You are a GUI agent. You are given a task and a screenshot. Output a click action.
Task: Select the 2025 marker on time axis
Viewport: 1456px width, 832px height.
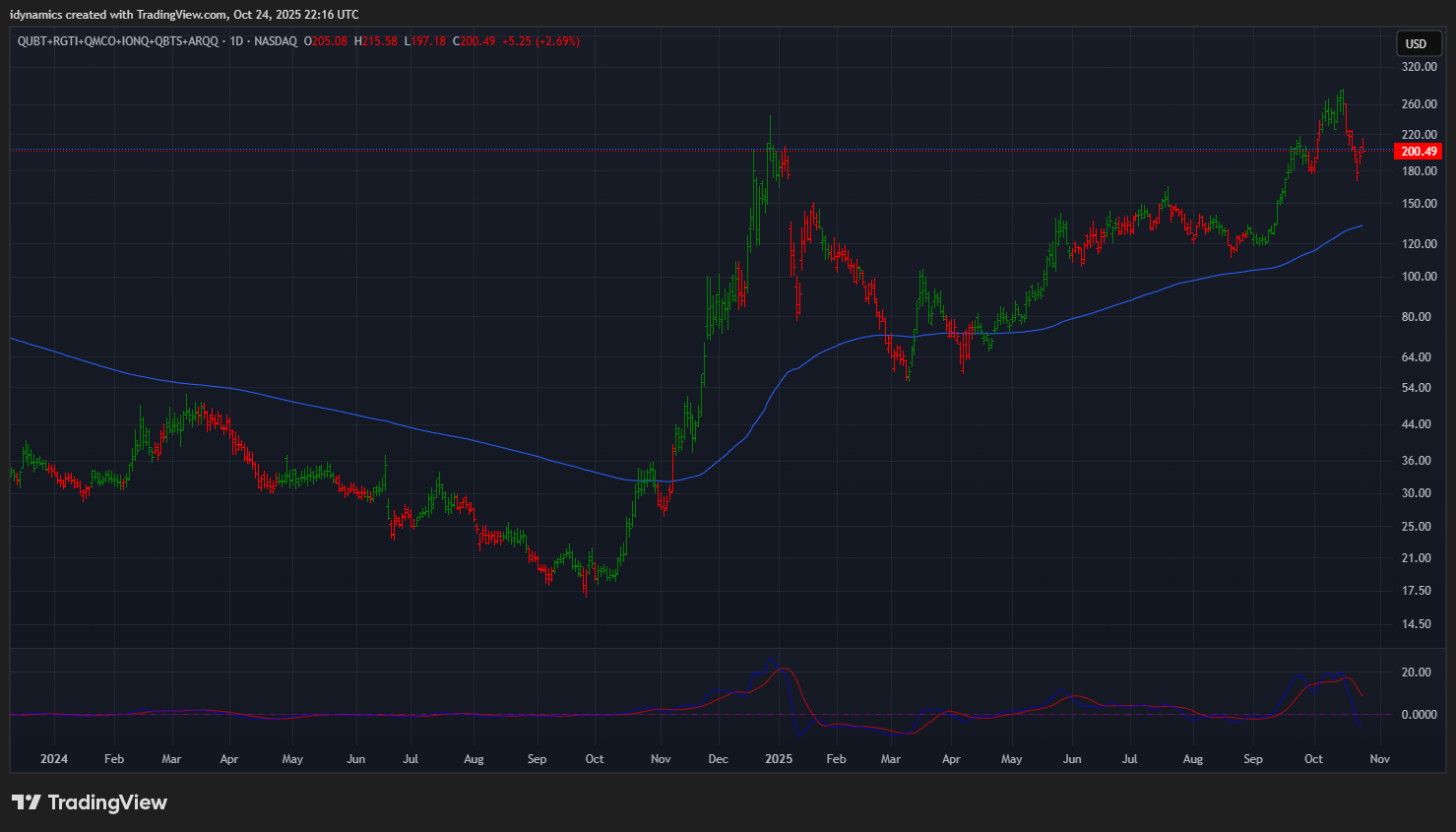coord(779,759)
